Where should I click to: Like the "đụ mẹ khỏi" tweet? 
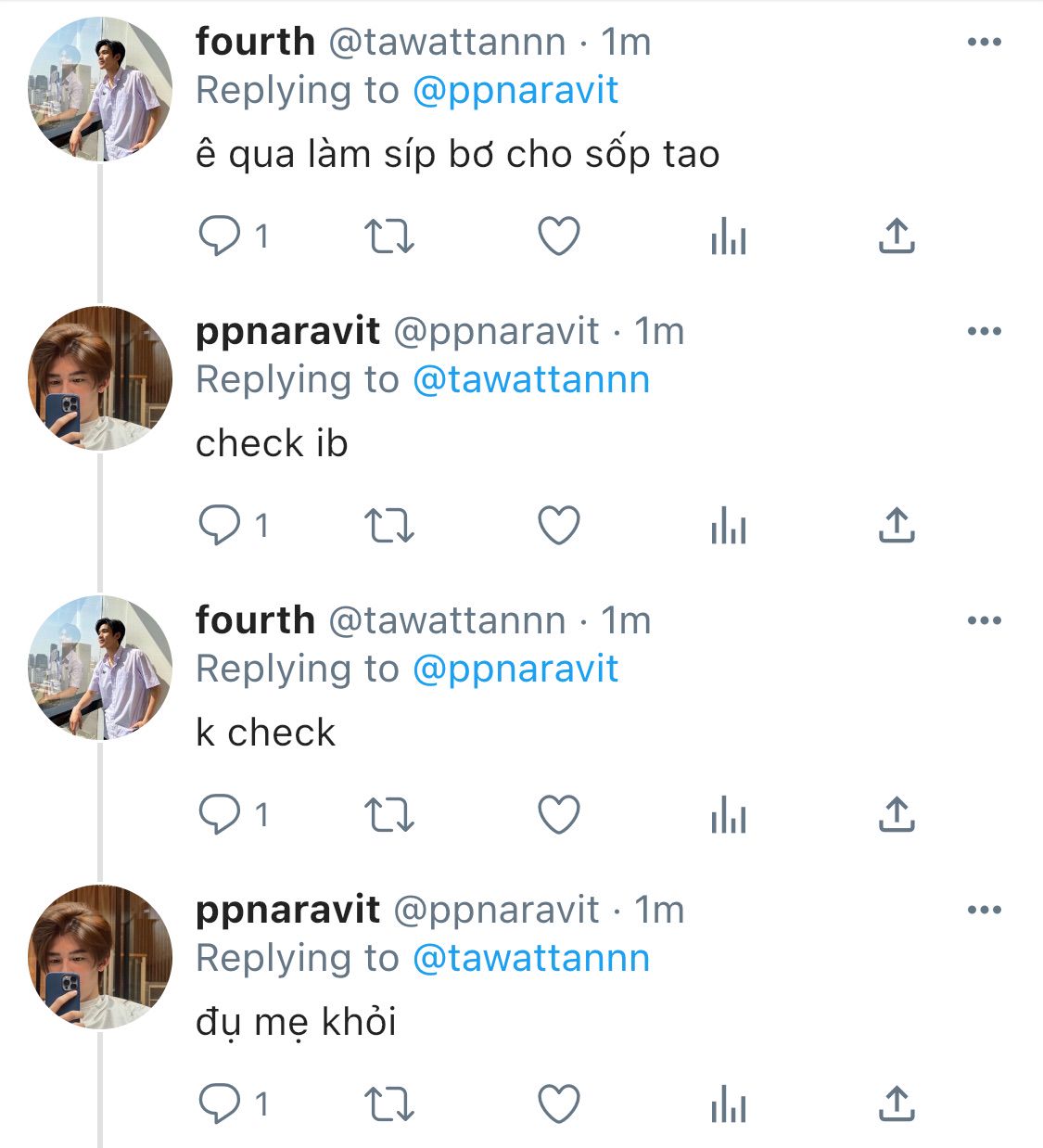point(559,1104)
